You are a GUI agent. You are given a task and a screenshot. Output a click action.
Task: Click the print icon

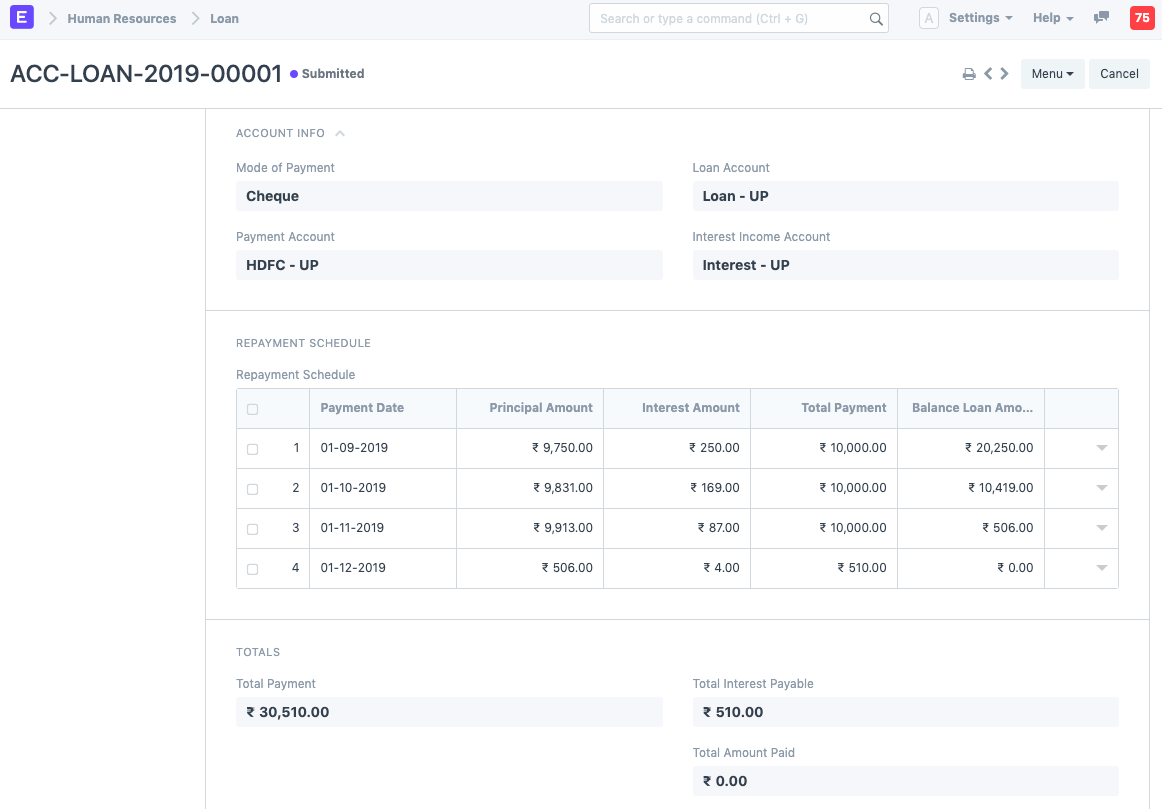coord(968,73)
